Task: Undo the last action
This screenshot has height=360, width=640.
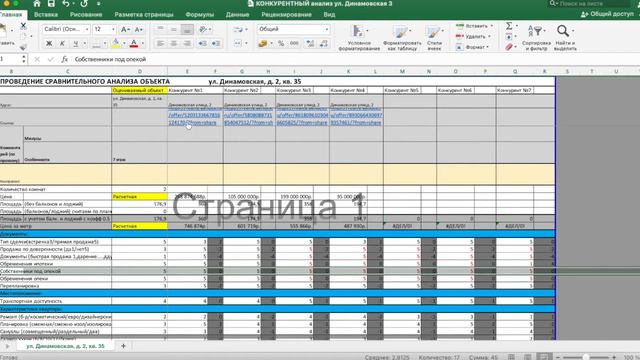Action: (66, 4)
